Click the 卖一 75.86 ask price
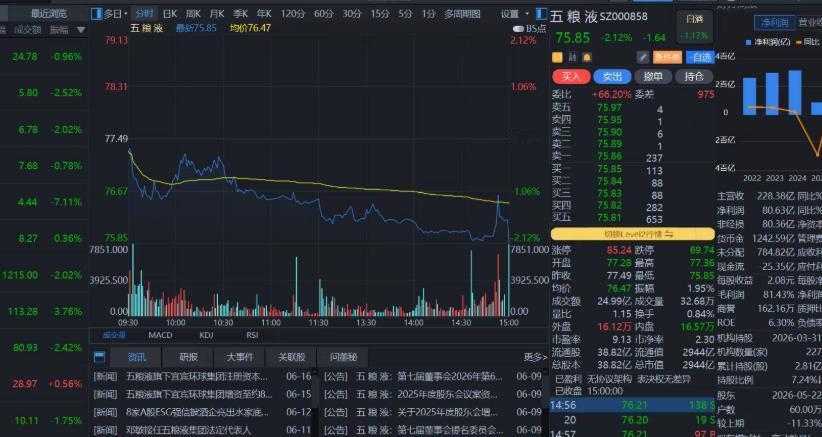This screenshot has width=822, height=437. (610, 156)
